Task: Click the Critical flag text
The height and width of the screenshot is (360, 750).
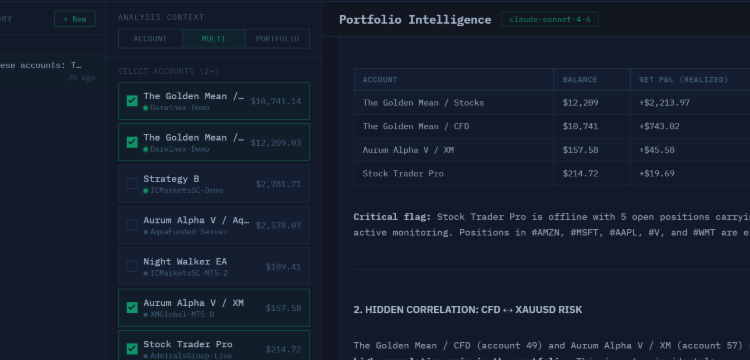Action: (392, 217)
